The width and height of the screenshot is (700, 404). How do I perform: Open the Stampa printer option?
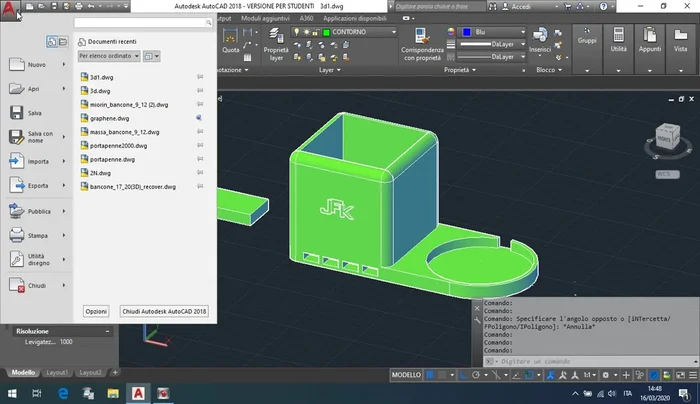pos(18,235)
